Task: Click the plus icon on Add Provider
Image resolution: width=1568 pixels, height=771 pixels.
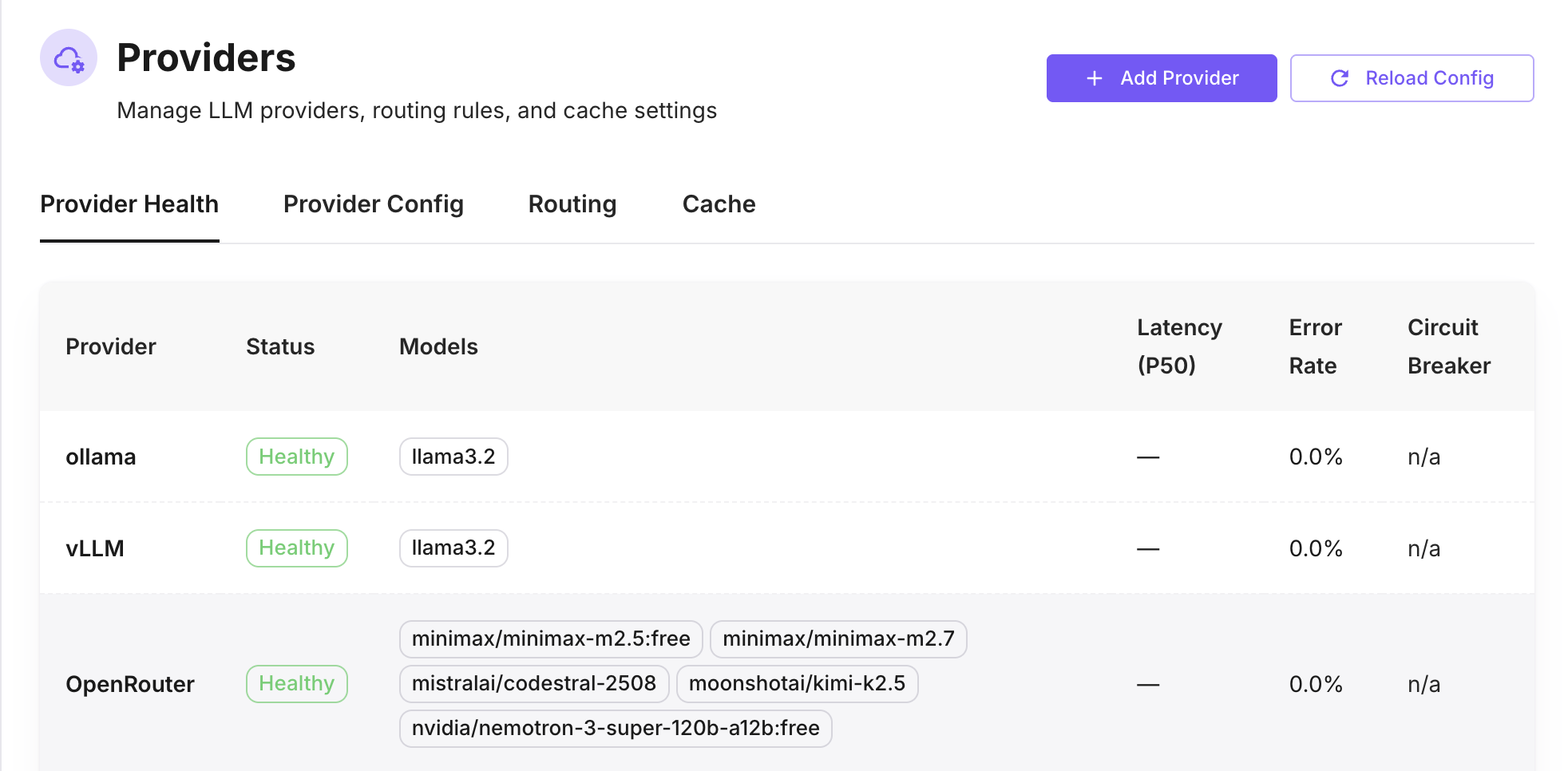Action: point(1093,77)
